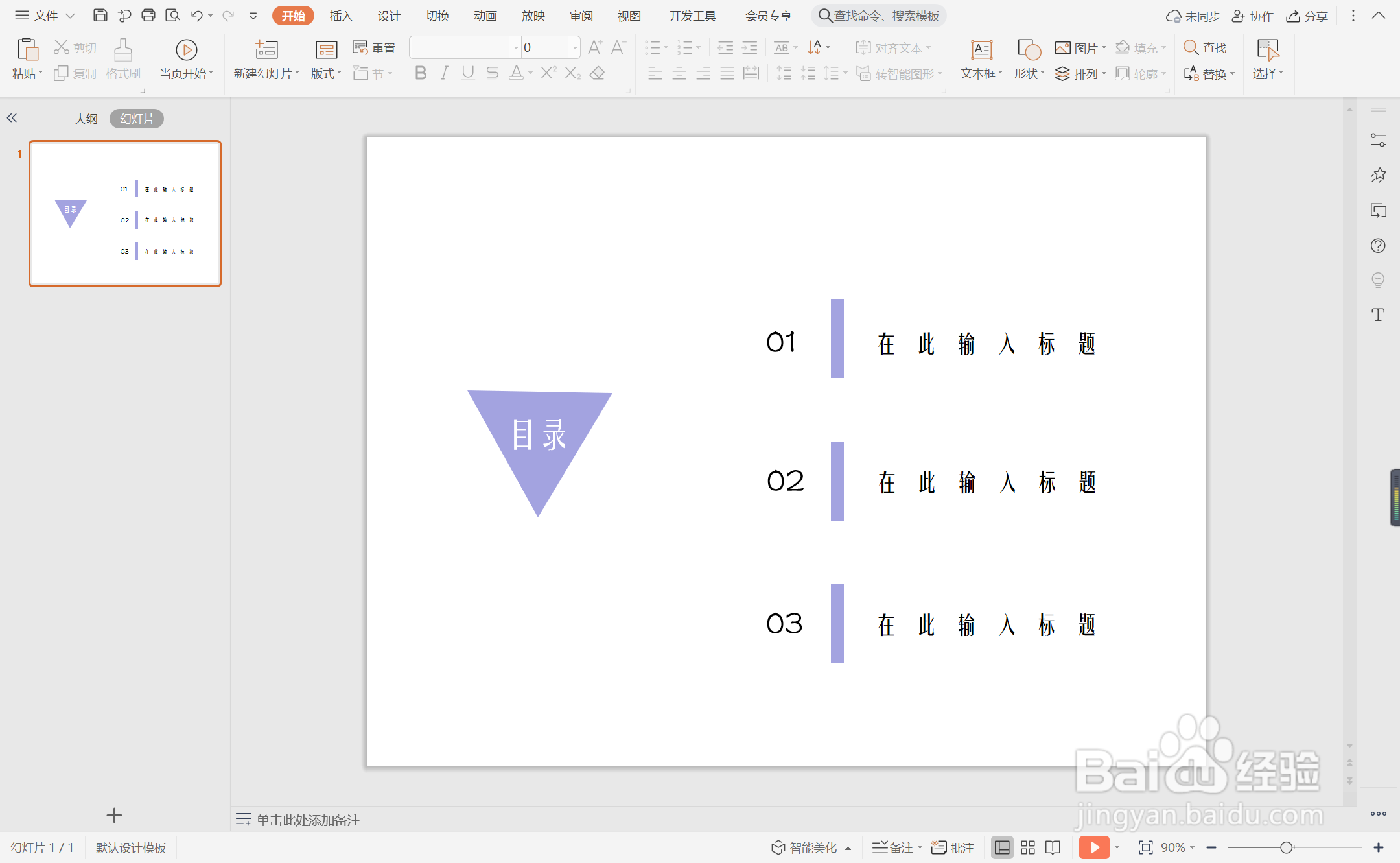Click the Print icon in quick toolbar
The height and width of the screenshot is (863, 1400).
pyautogui.click(x=148, y=16)
